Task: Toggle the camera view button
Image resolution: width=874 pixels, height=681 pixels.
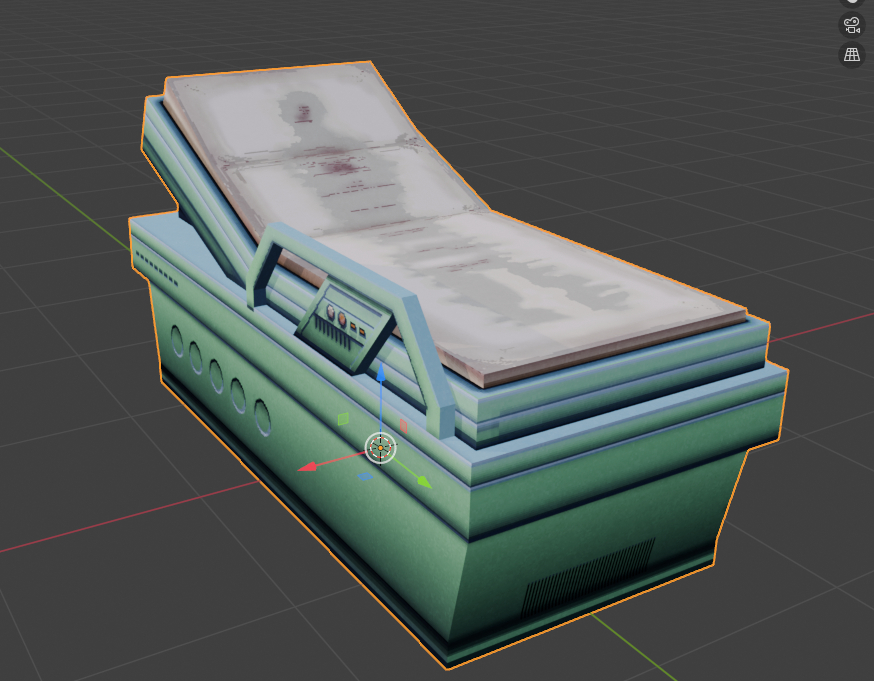Action: 851,25
